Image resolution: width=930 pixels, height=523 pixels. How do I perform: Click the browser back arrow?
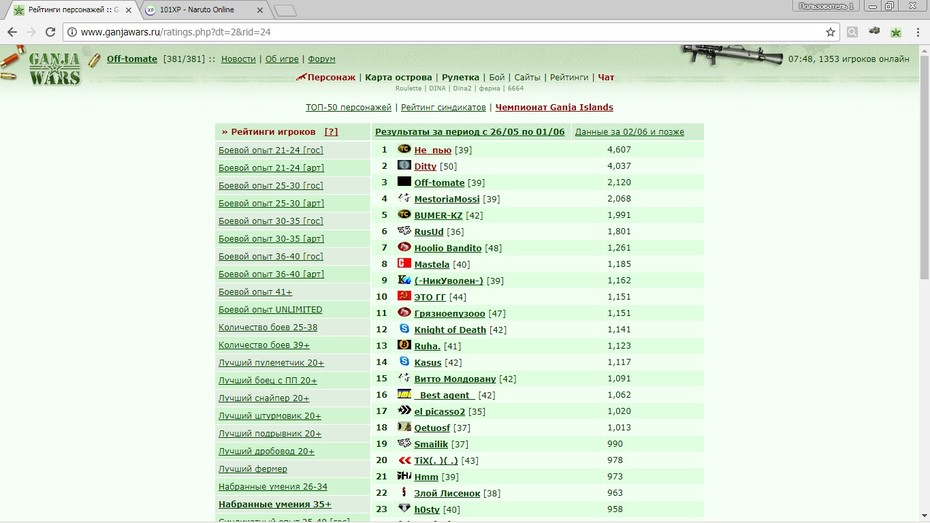[12, 32]
